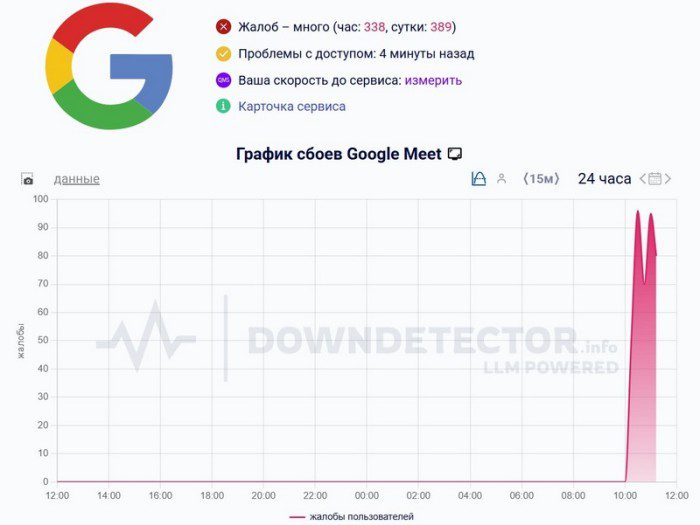Click the right arrow after calendar icon
Screen dimensions: 700x525
coord(668,179)
